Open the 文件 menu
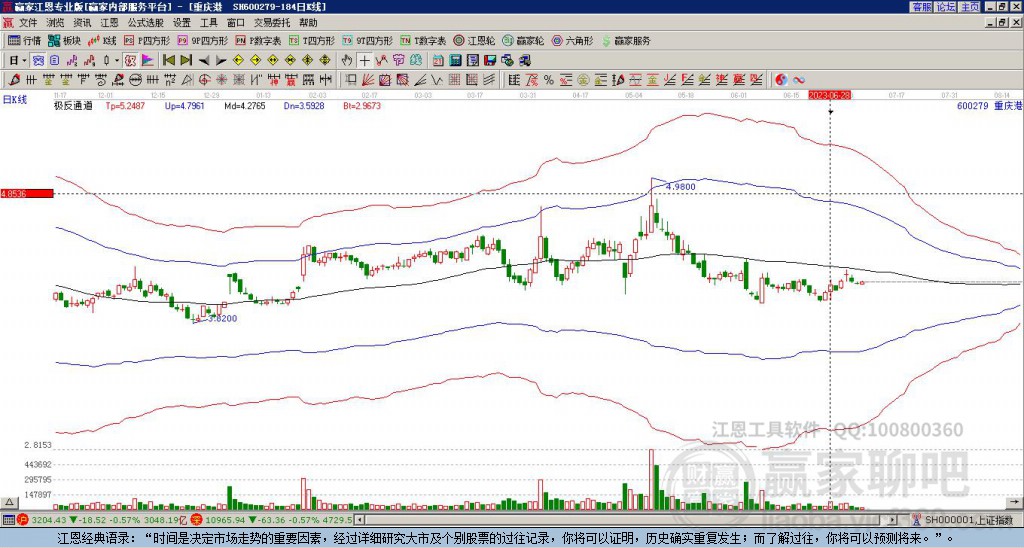Viewport: 1024px width, 548px height. coord(28,23)
